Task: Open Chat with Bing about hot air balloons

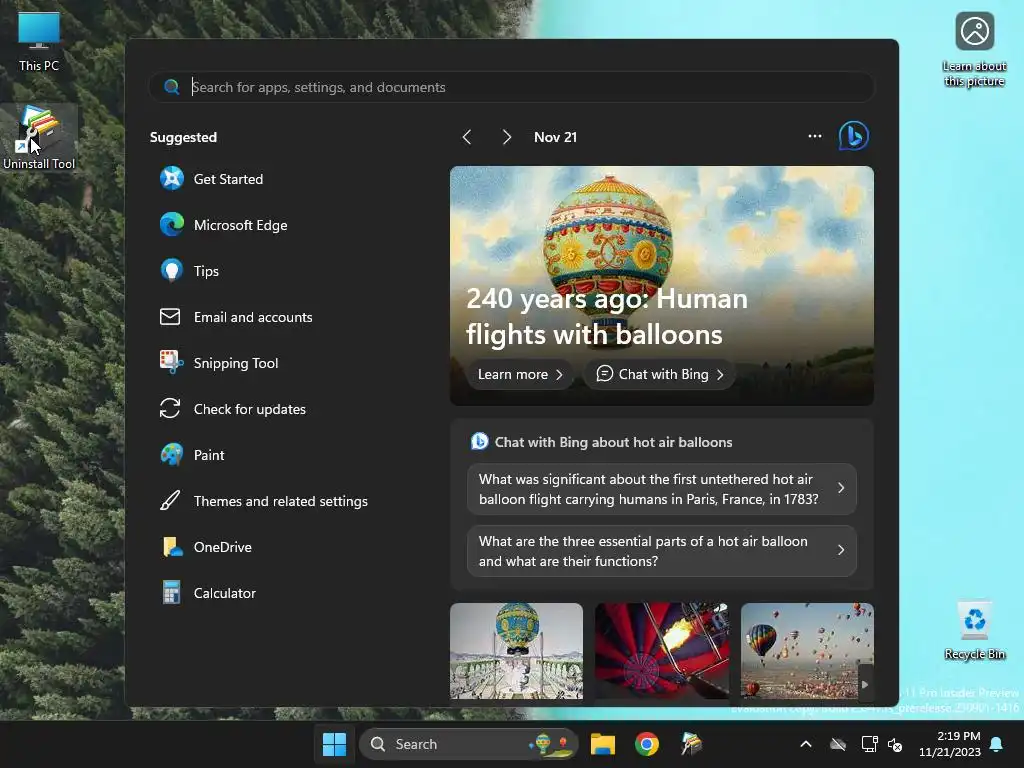Action: click(613, 442)
